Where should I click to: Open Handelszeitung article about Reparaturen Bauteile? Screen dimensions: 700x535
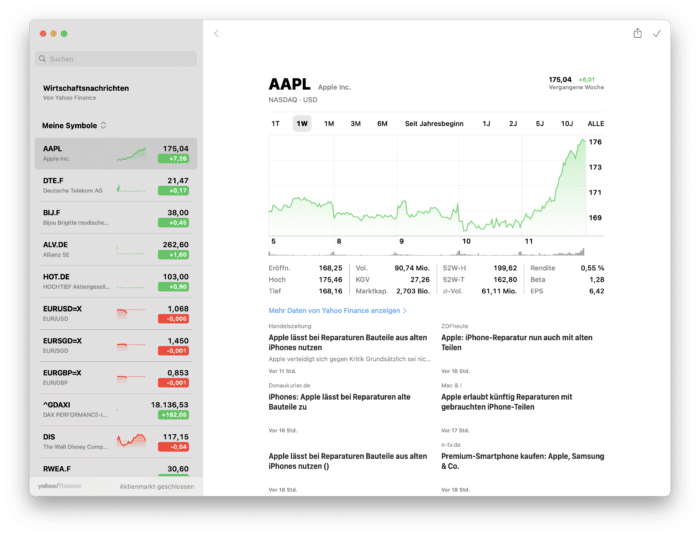tap(350, 348)
